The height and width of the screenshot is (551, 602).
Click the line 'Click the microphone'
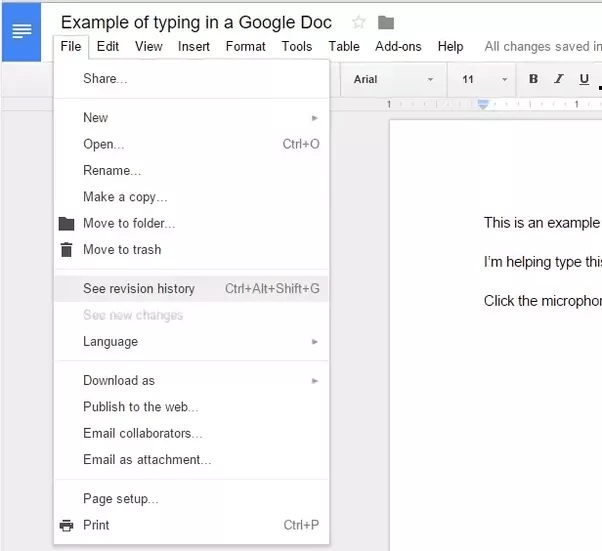pyautogui.click(x=542, y=301)
